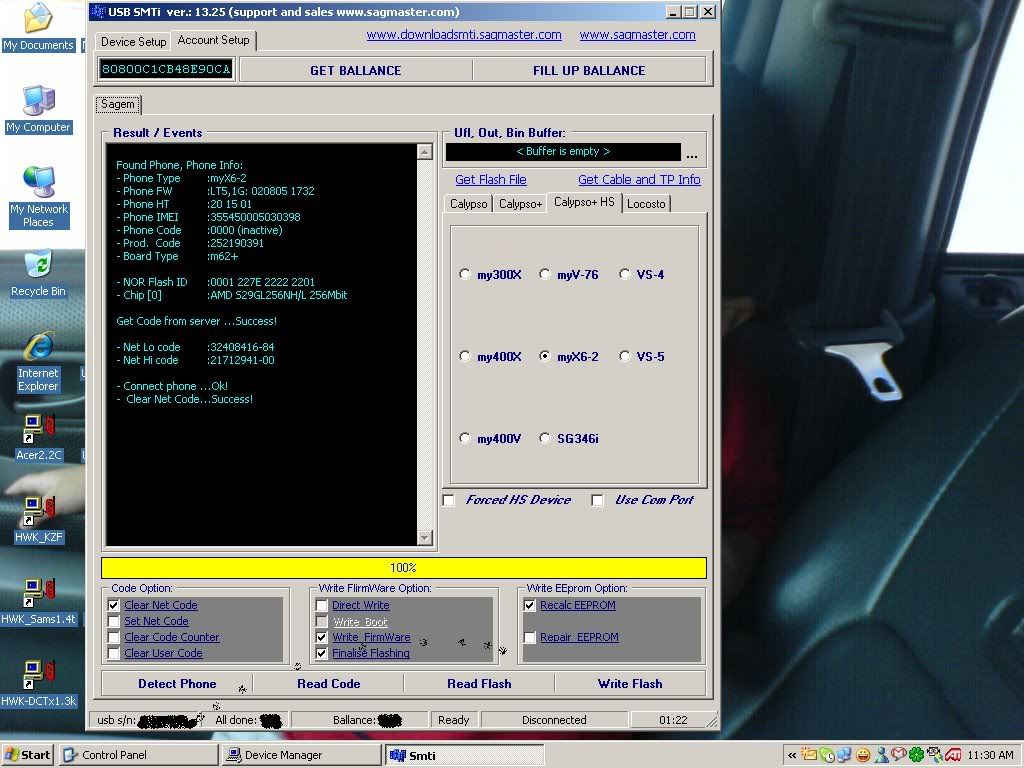Select the my400X radio button
1024x768 pixels.
click(x=464, y=357)
